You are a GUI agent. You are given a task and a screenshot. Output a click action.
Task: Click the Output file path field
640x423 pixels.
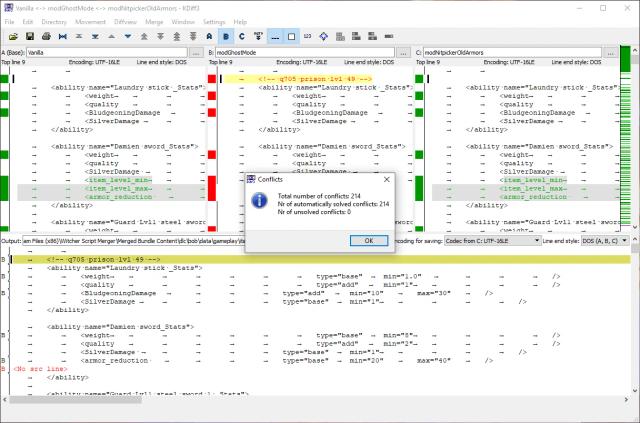[x=134, y=241]
